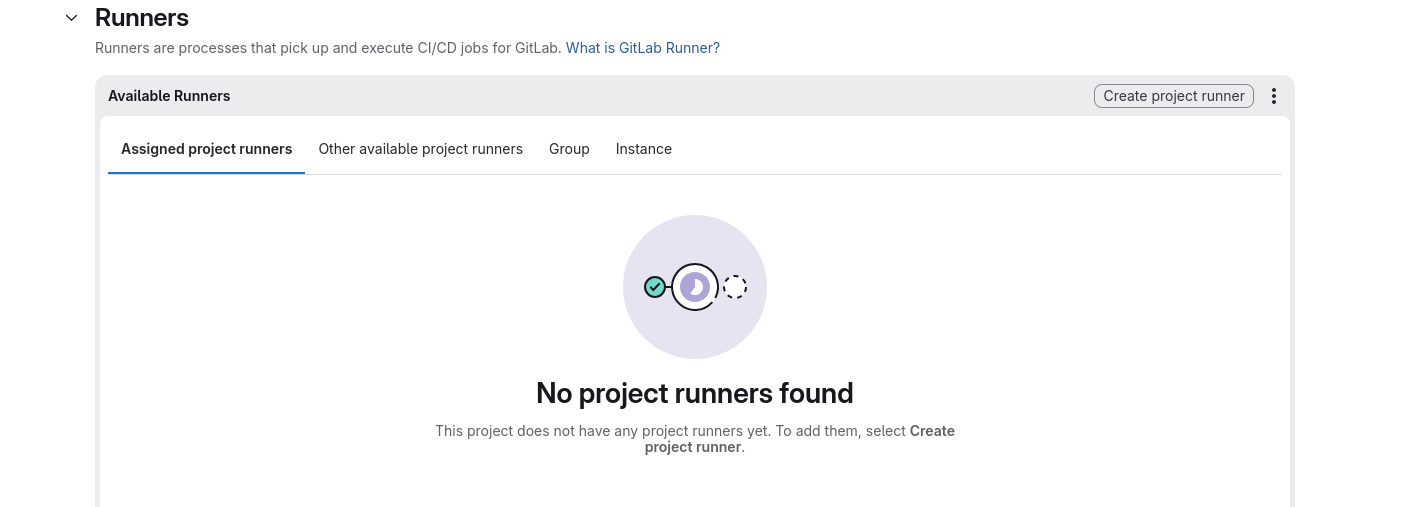The image size is (1408, 507).
Task: Switch to the Instance runners tab
Action: point(644,149)
